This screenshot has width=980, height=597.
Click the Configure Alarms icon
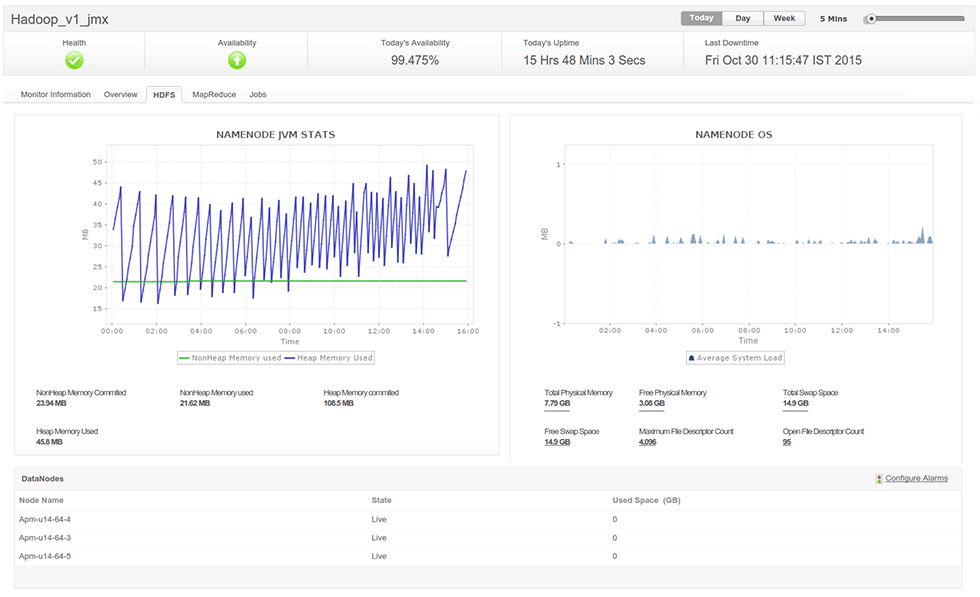click(x=879, y=479)
